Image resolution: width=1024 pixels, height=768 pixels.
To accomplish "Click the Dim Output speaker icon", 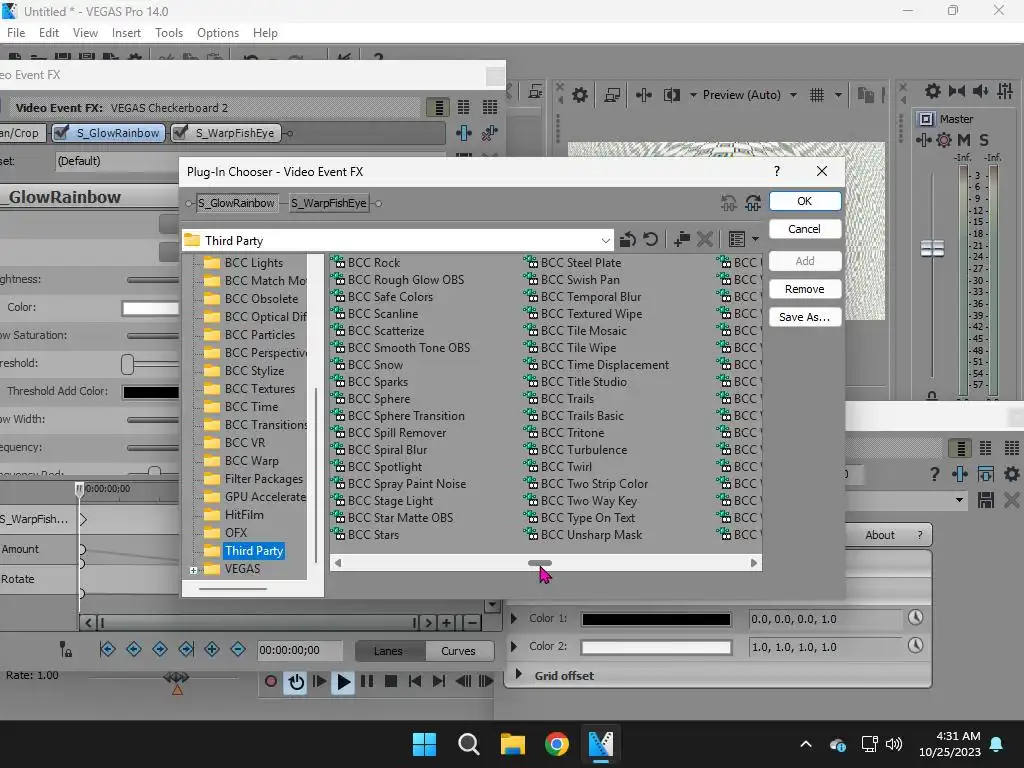I will [980, 91].
